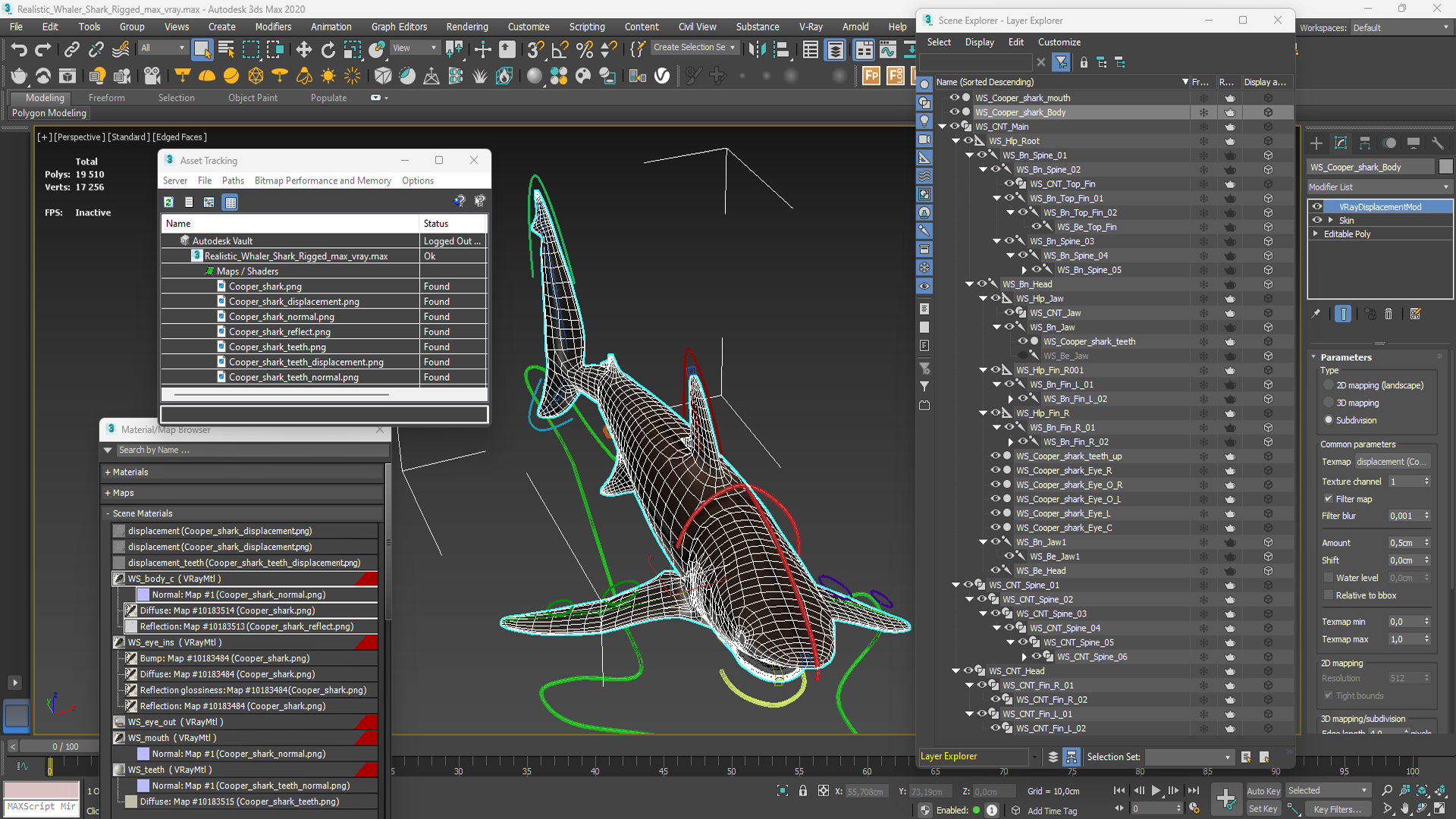
Task: Open the Graph Editors menu
Action: pos(399,27)
